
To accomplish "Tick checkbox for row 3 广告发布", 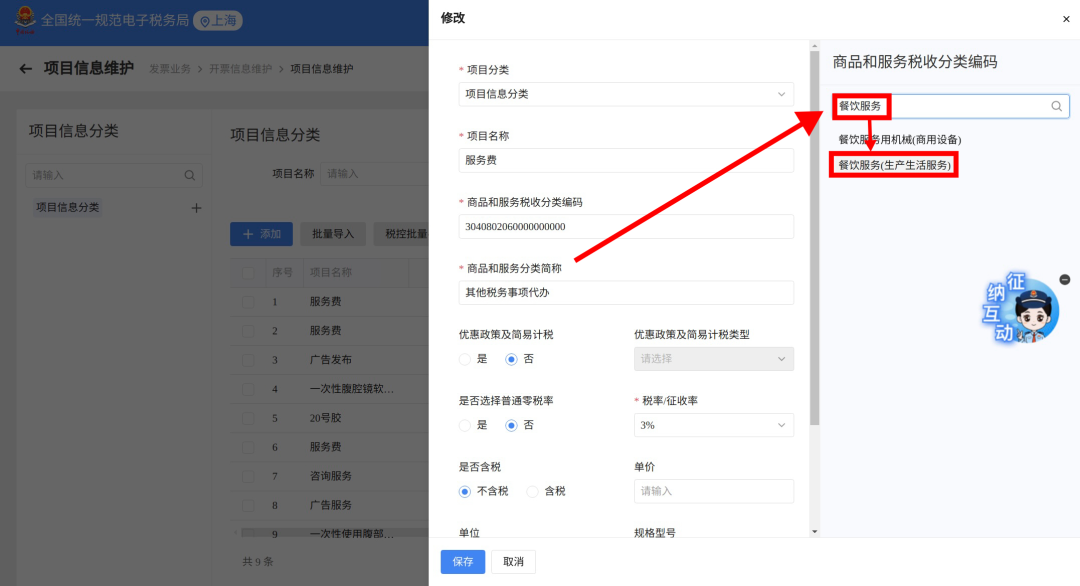I will click(249, 360).
